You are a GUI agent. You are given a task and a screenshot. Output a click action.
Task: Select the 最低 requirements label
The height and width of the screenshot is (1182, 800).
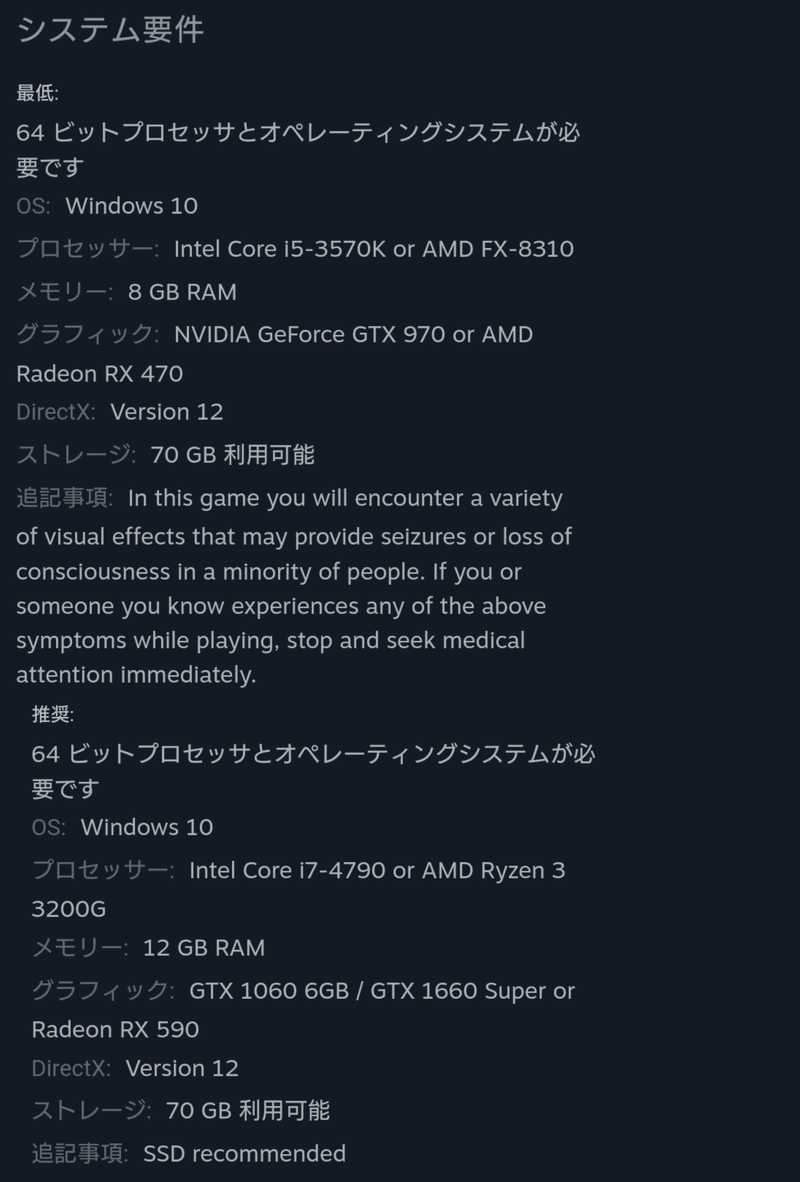[x=37, y=93]
